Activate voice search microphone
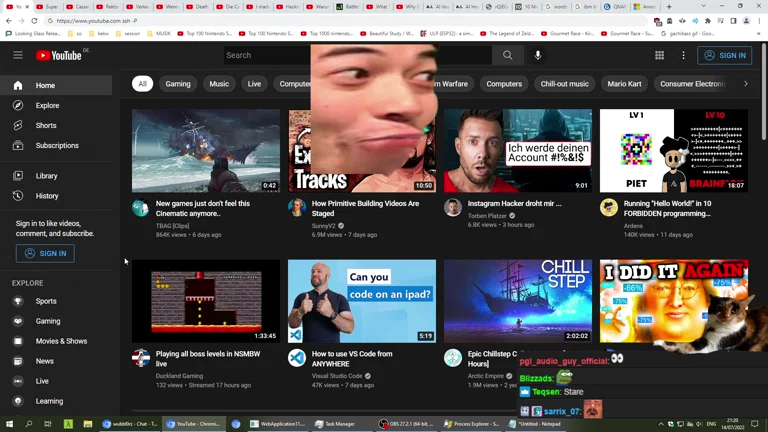768x432 pixels. point(538,55)
